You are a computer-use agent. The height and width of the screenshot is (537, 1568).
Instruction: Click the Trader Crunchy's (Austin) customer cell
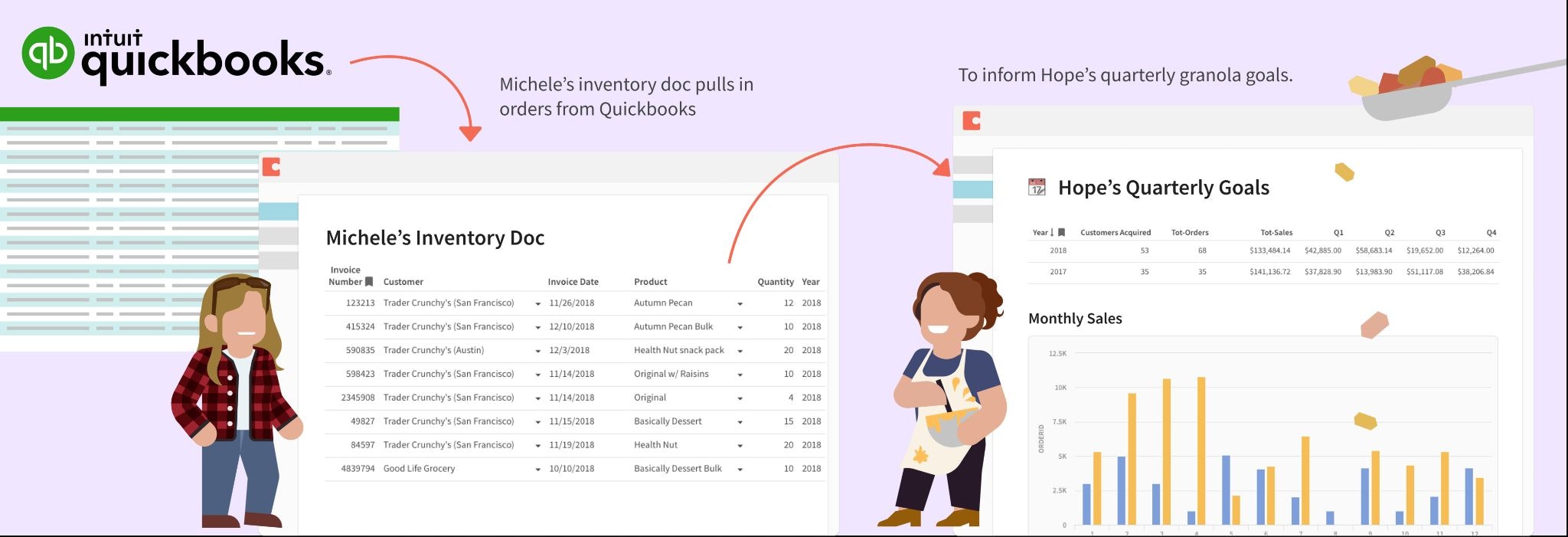pyautogui.click(x=433, y=351)
